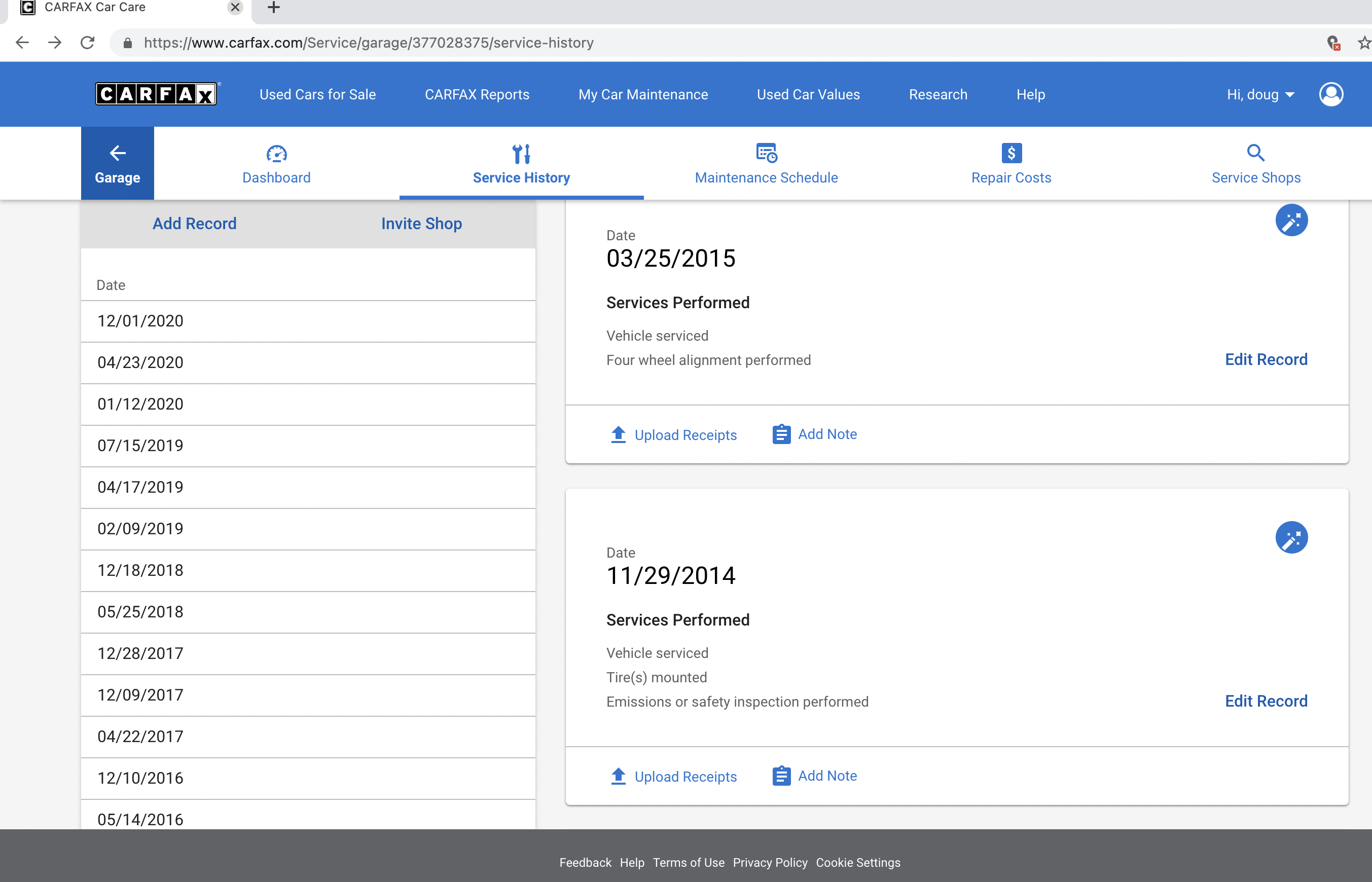Click the browser forward arrow

tap(55, 43)
